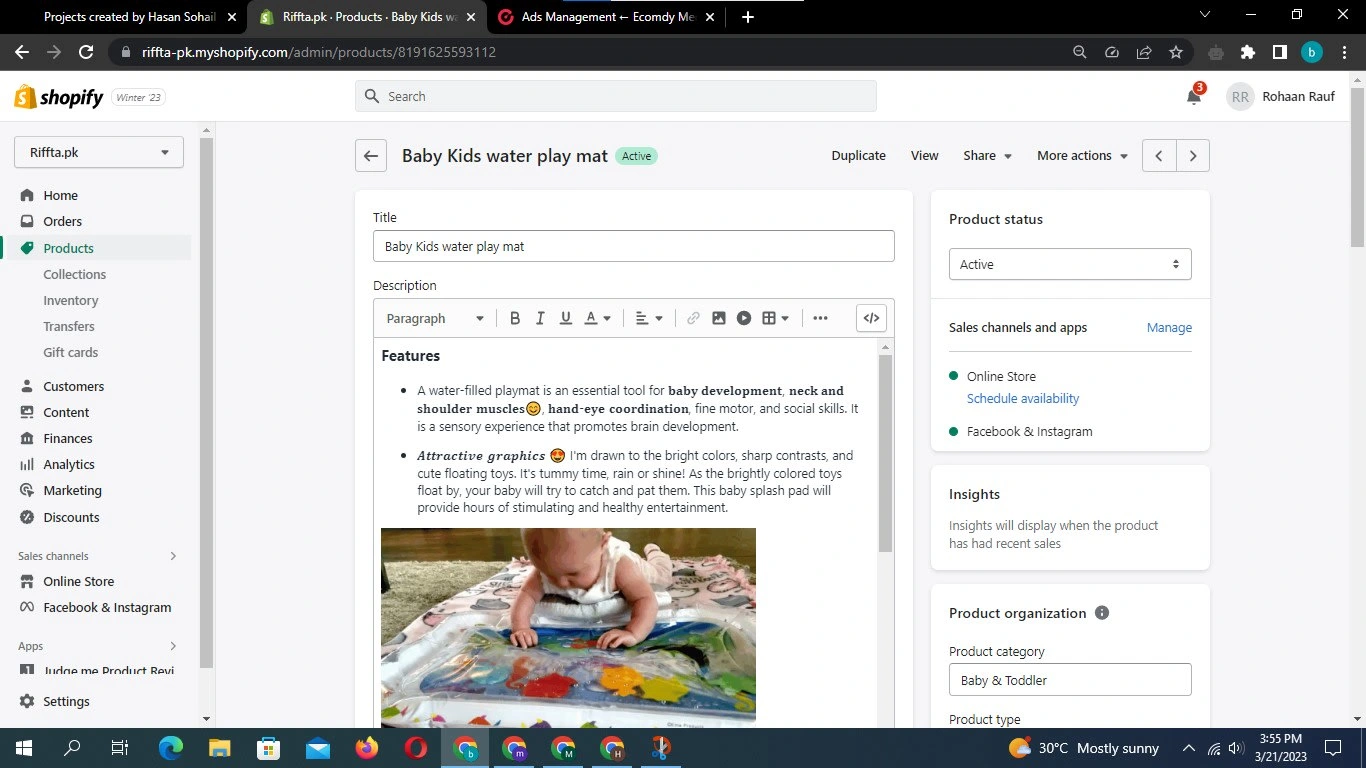Open the Paragraph style dropdown
Viewport: 1366px width, 768px height.
[435, 318]
